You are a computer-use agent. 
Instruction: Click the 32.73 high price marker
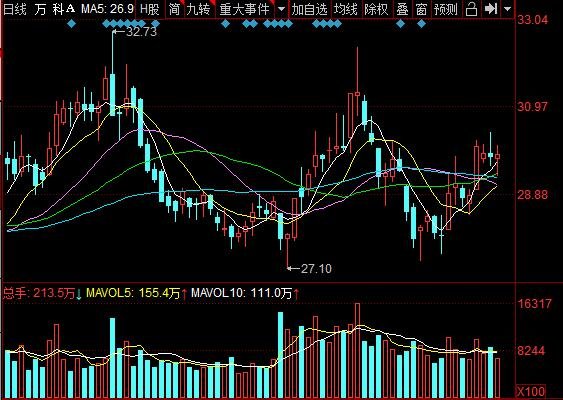point(135,32)
